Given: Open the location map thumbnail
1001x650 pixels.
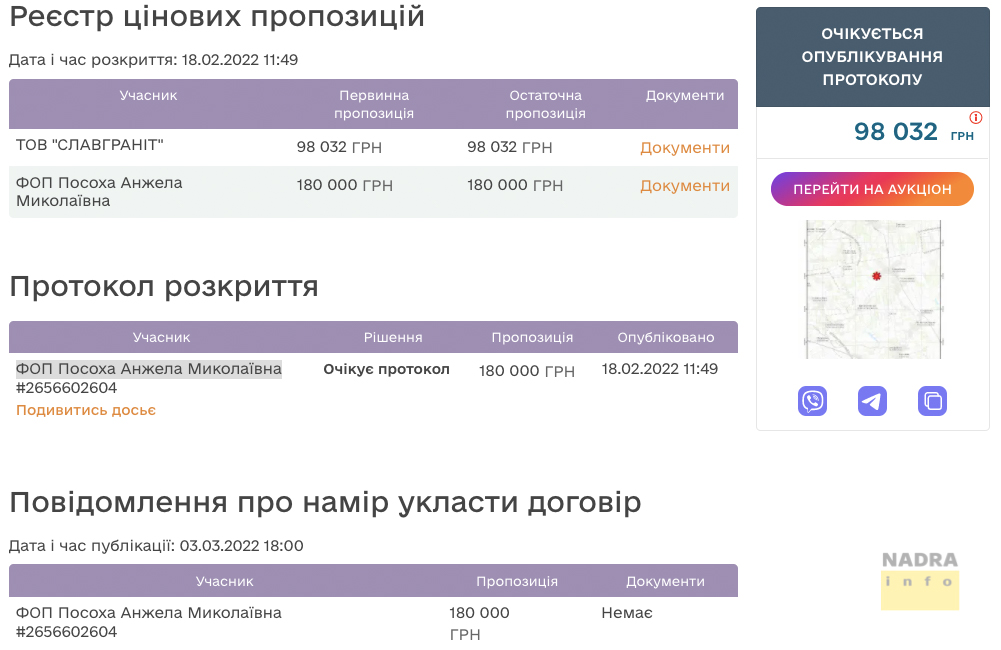Looking at the screenshot, I should 873,289.
